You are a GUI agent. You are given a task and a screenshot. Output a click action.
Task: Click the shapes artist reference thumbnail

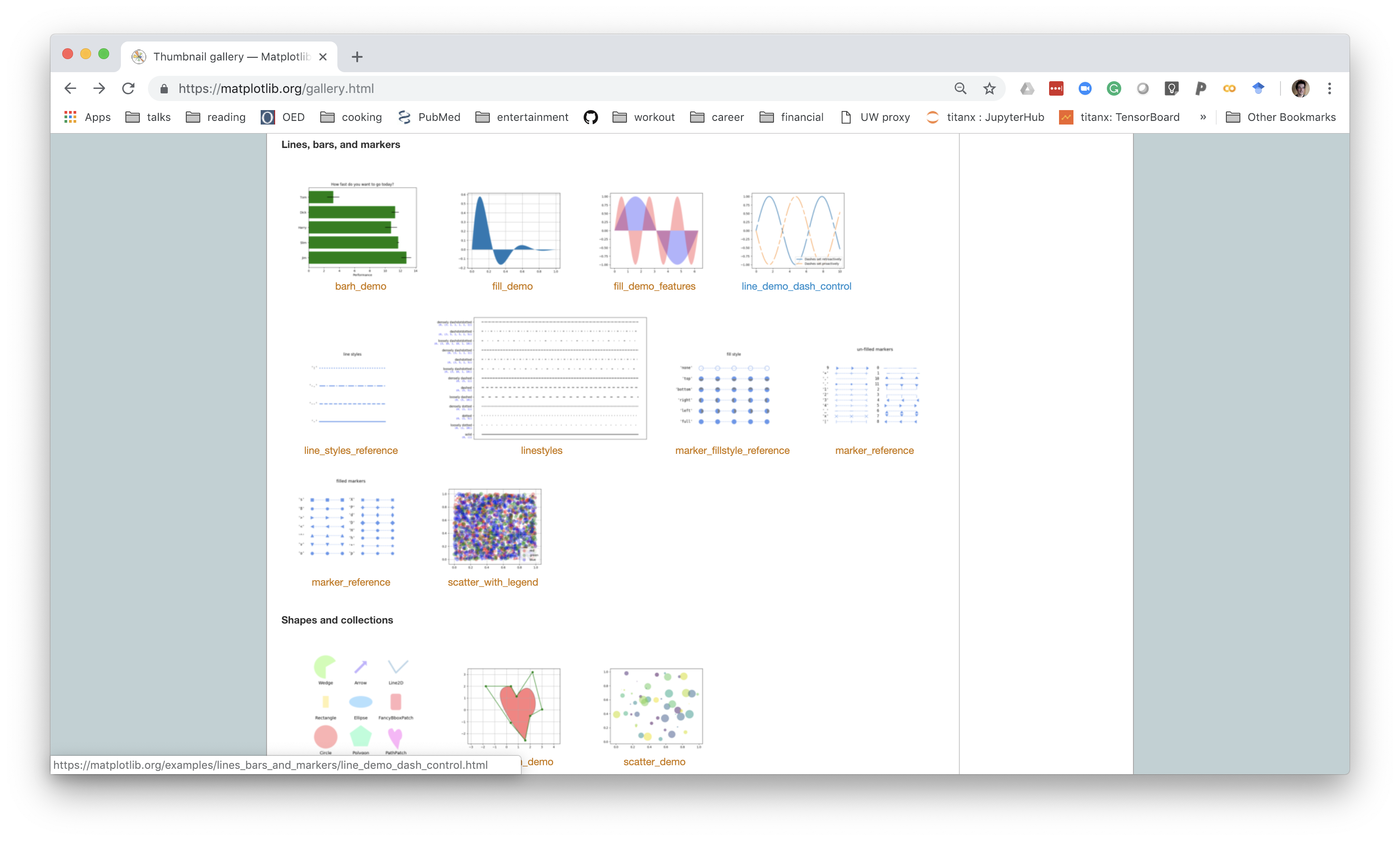[x=363, y=704]
